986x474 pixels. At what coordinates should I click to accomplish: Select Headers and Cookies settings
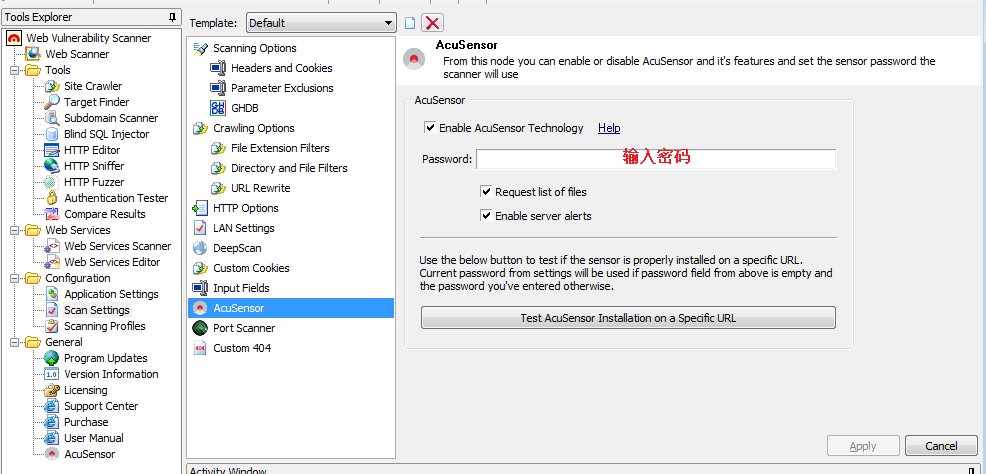point(282,68)
